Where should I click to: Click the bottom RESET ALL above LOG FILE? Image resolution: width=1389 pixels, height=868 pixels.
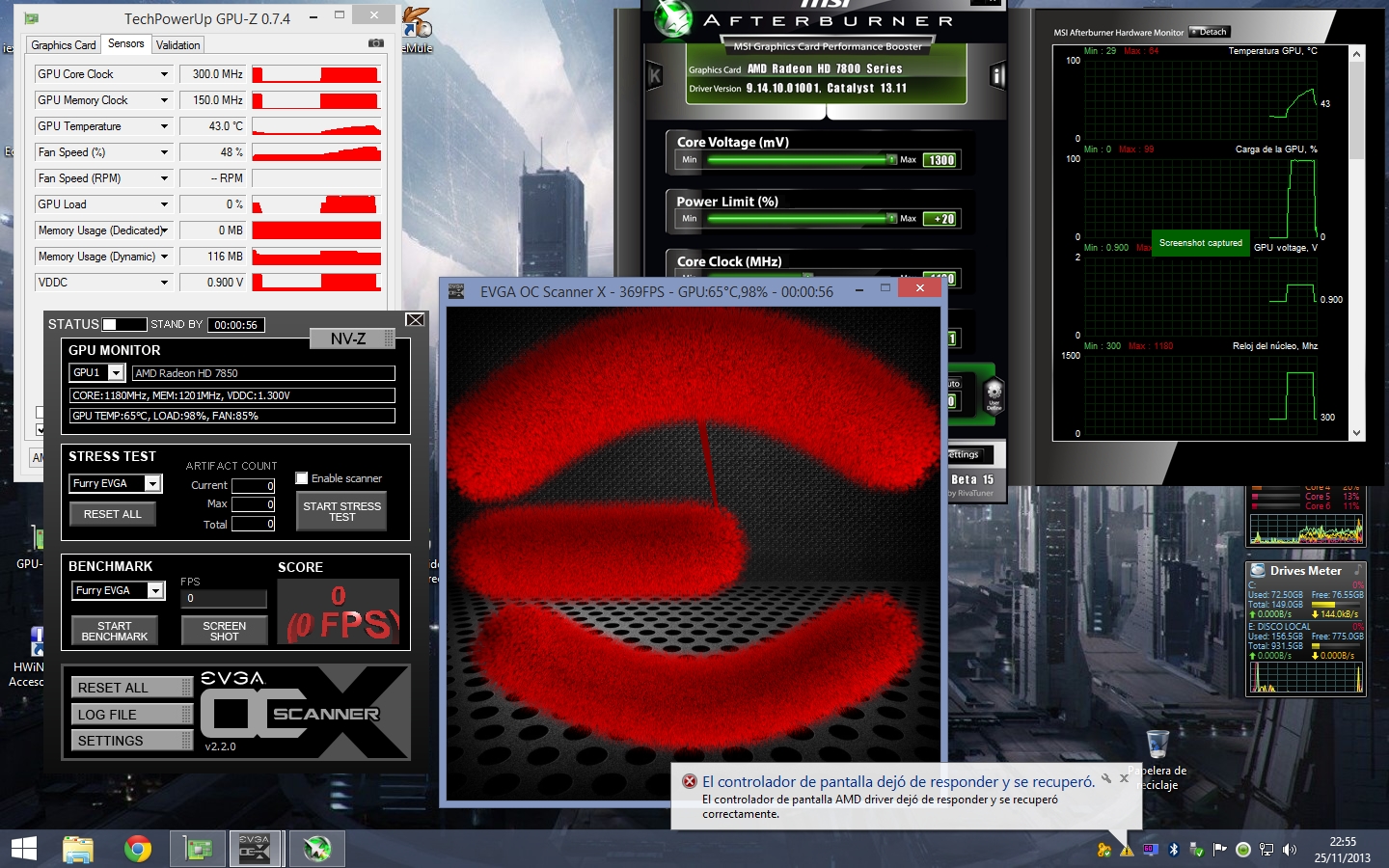tap(132, 687)
